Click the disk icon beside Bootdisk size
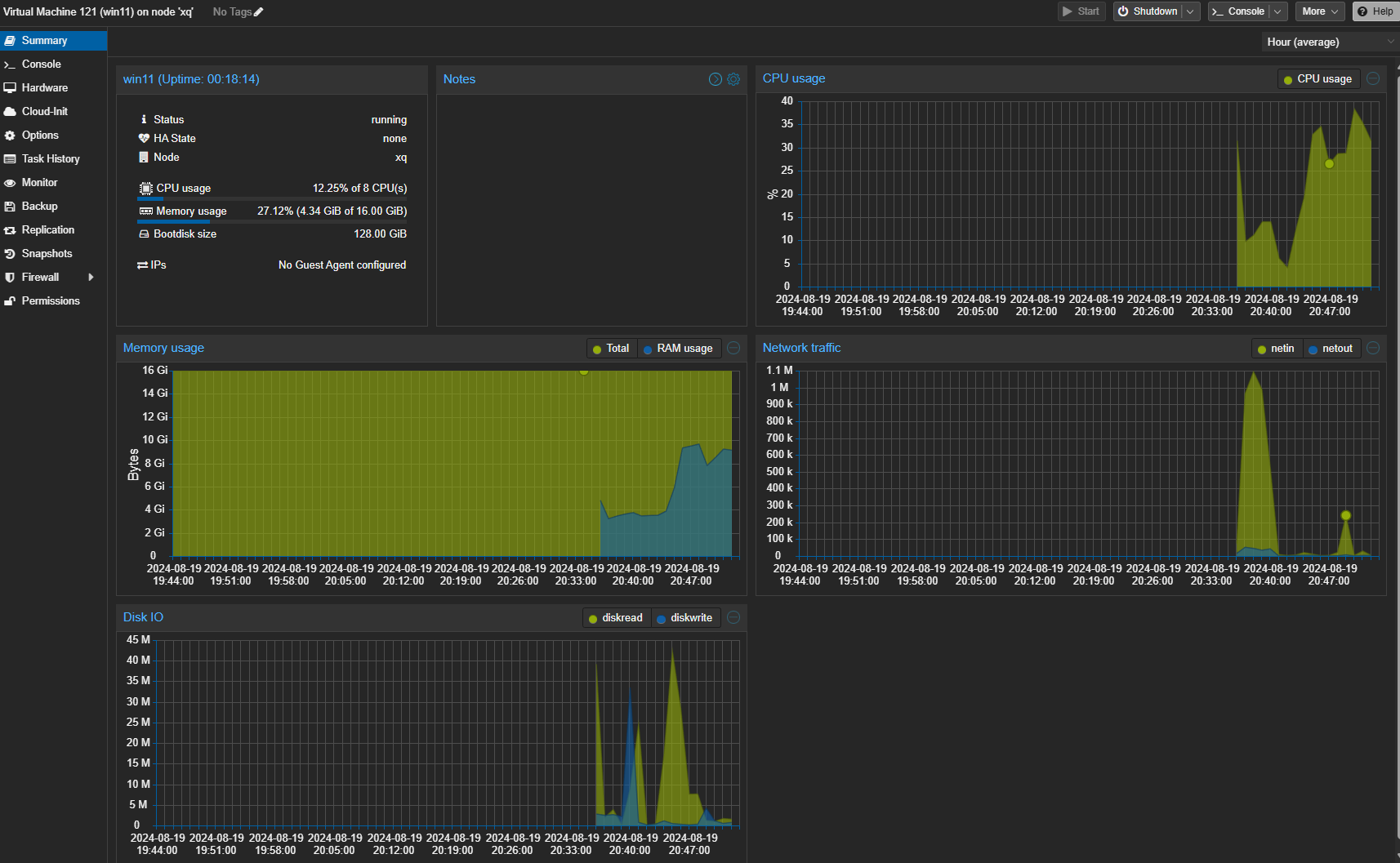 (x=144, y=234)
